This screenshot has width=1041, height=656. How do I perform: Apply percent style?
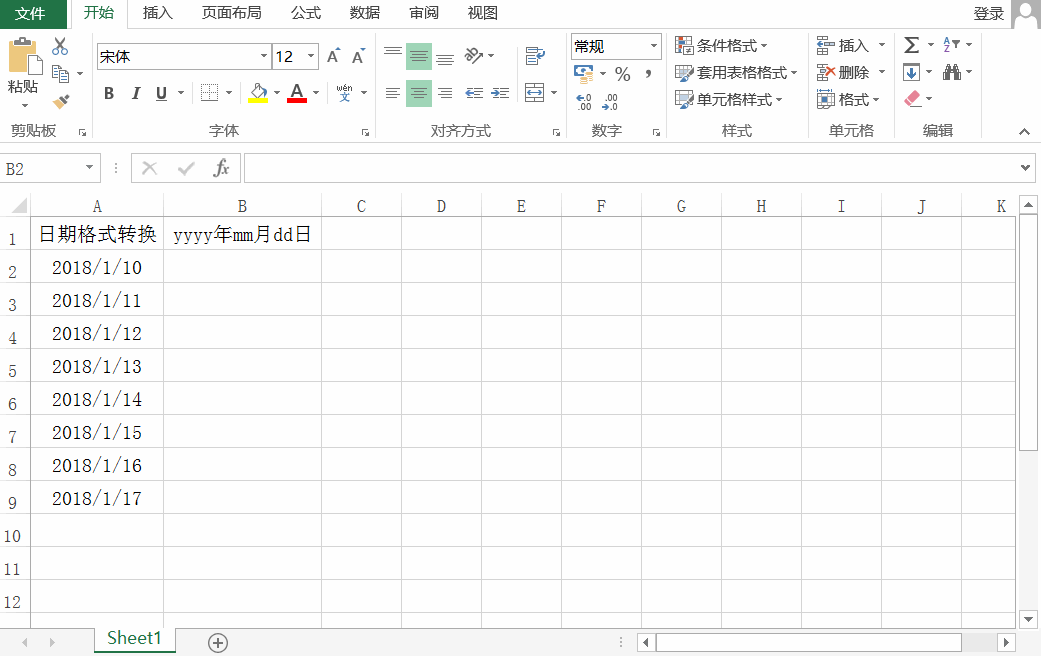622,74
